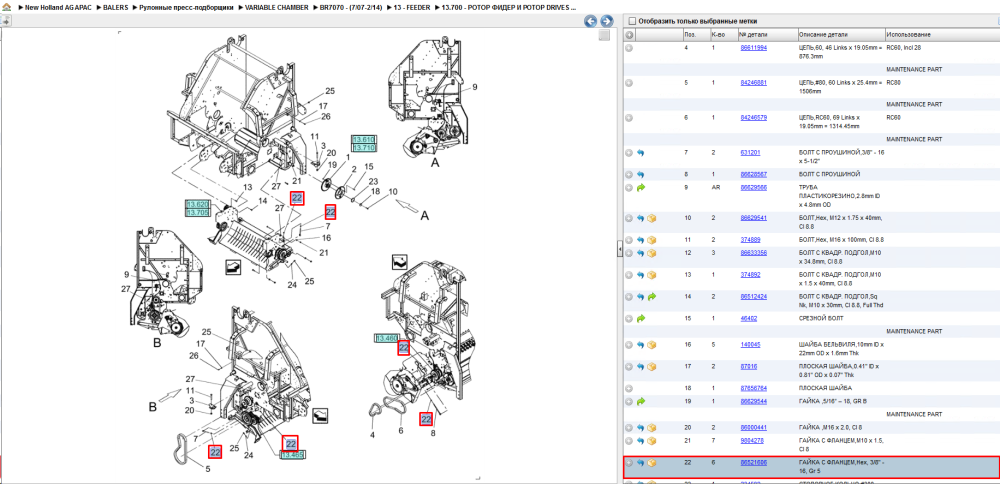Viewport: 1000px width, 484px height.
Task: Click box icon for part 86000441
Action: point(652,428)
